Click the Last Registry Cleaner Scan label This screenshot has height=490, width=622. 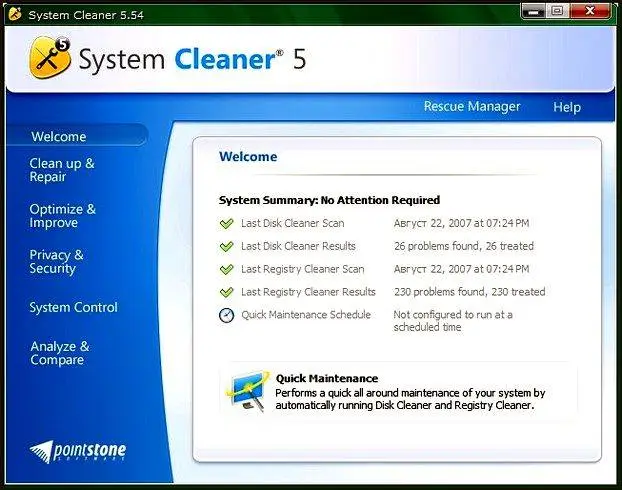click(x=303, y=269)
